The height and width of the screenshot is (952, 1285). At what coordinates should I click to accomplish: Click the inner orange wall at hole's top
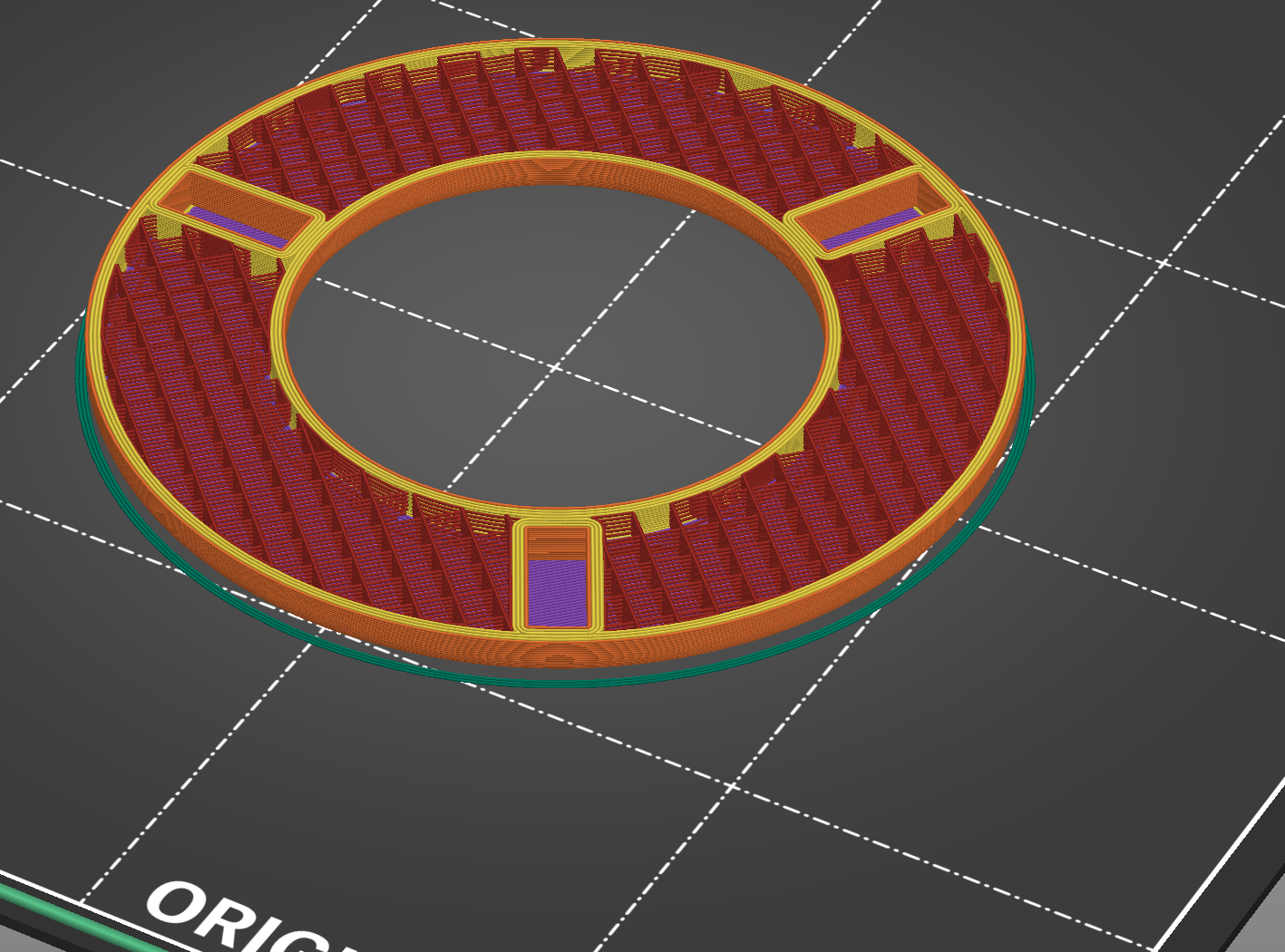(x=553, y=170)
